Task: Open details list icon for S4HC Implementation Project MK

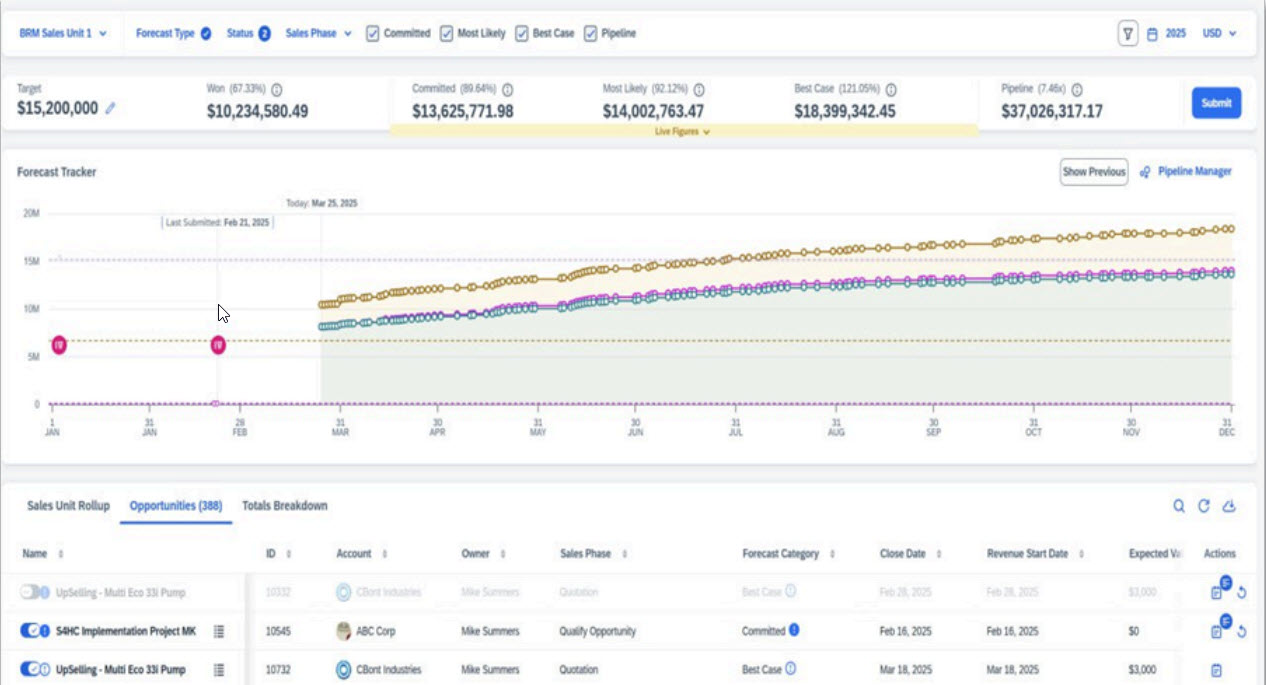Action: (x=219, y=631)
